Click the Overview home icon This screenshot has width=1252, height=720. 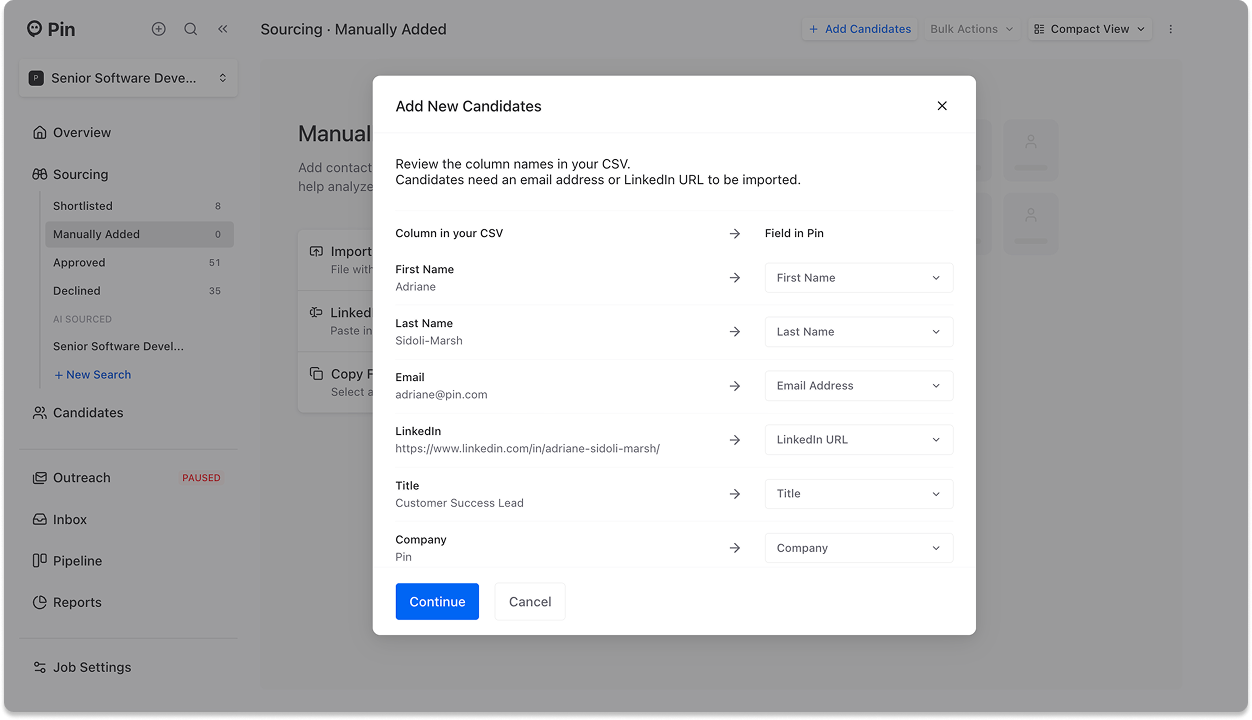point(40,133)
